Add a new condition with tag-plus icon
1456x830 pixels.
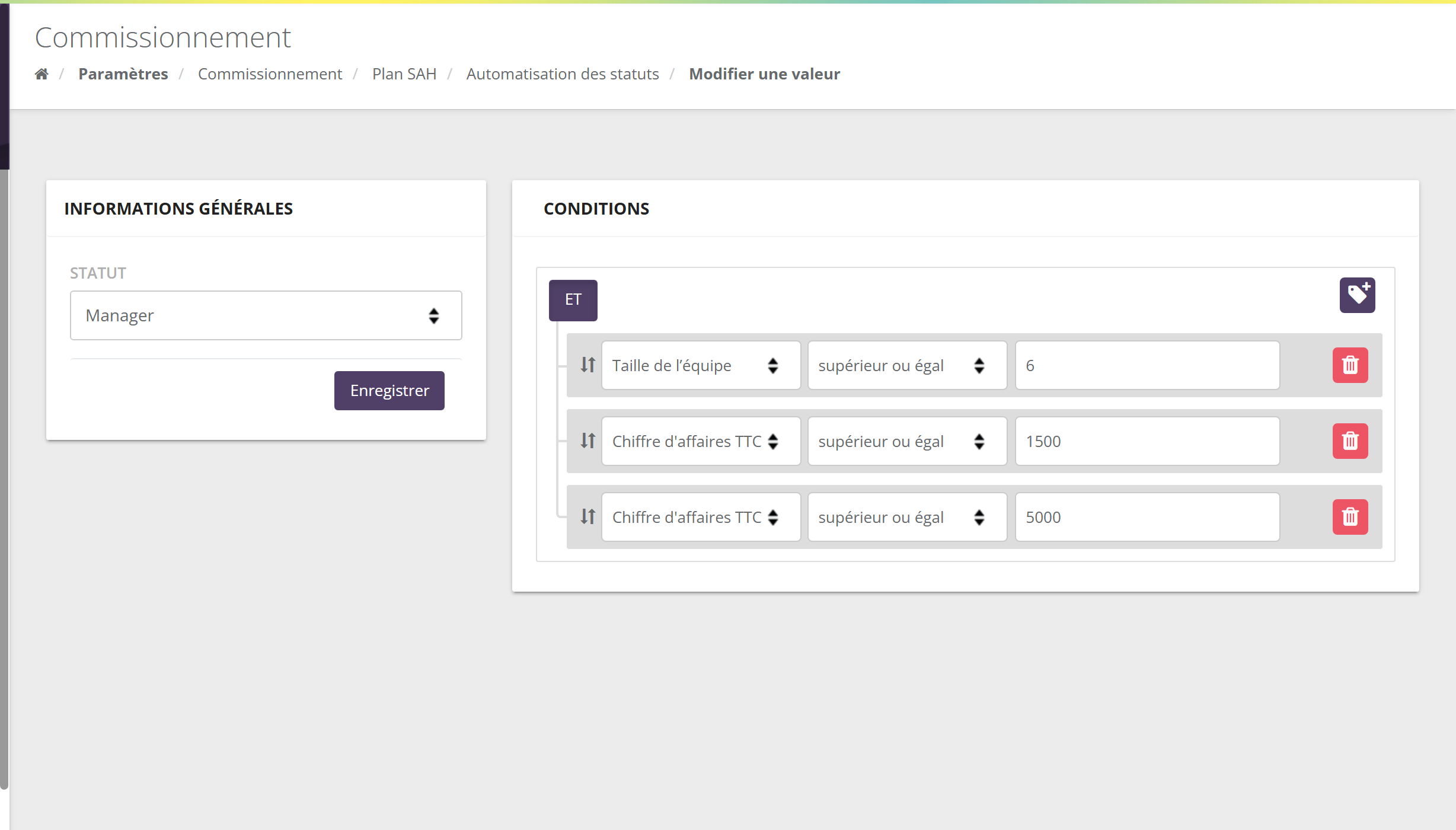click(x=1357, y=295)
